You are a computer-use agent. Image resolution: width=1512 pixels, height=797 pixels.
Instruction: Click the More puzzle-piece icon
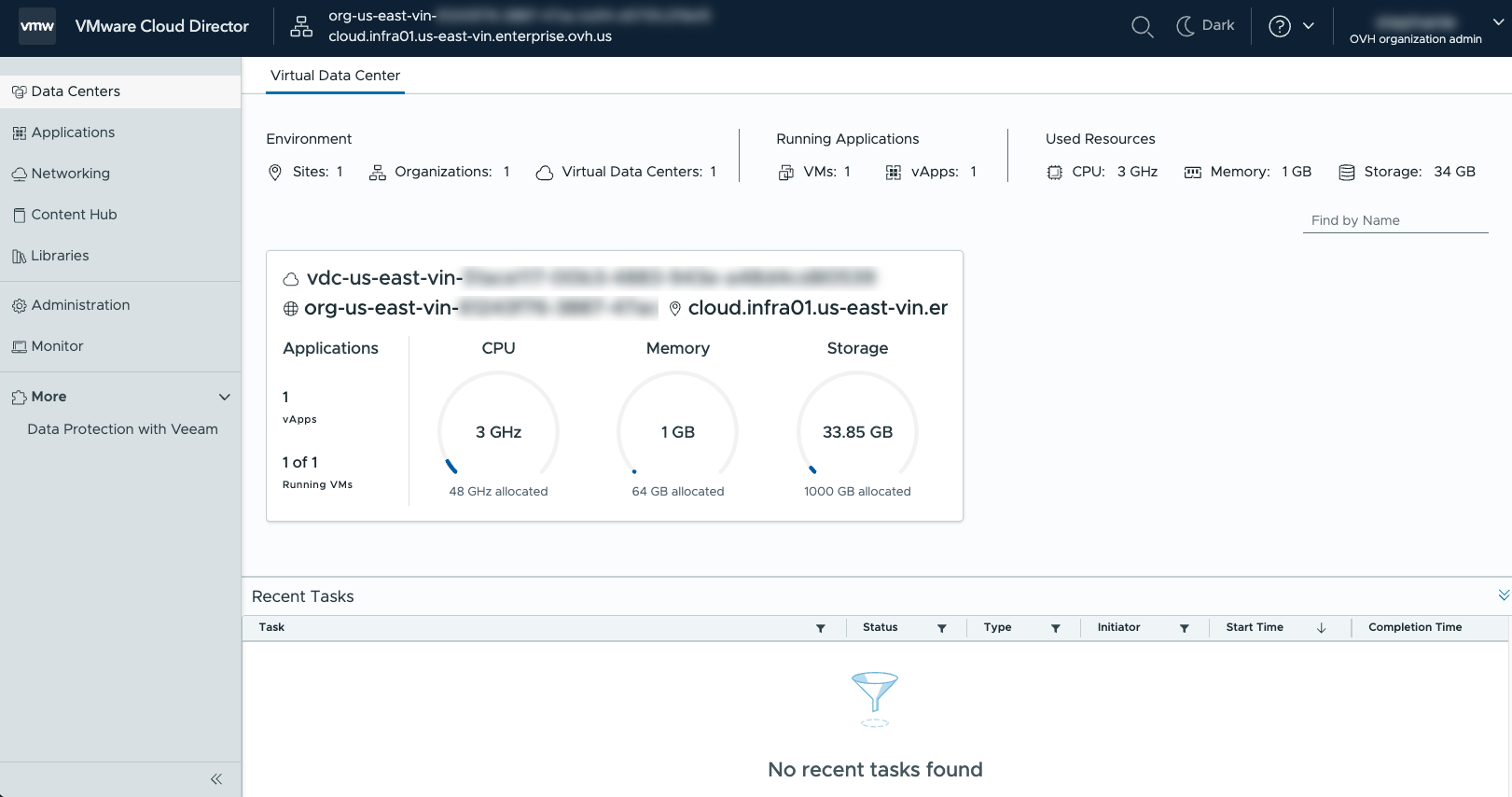(19, 398)
